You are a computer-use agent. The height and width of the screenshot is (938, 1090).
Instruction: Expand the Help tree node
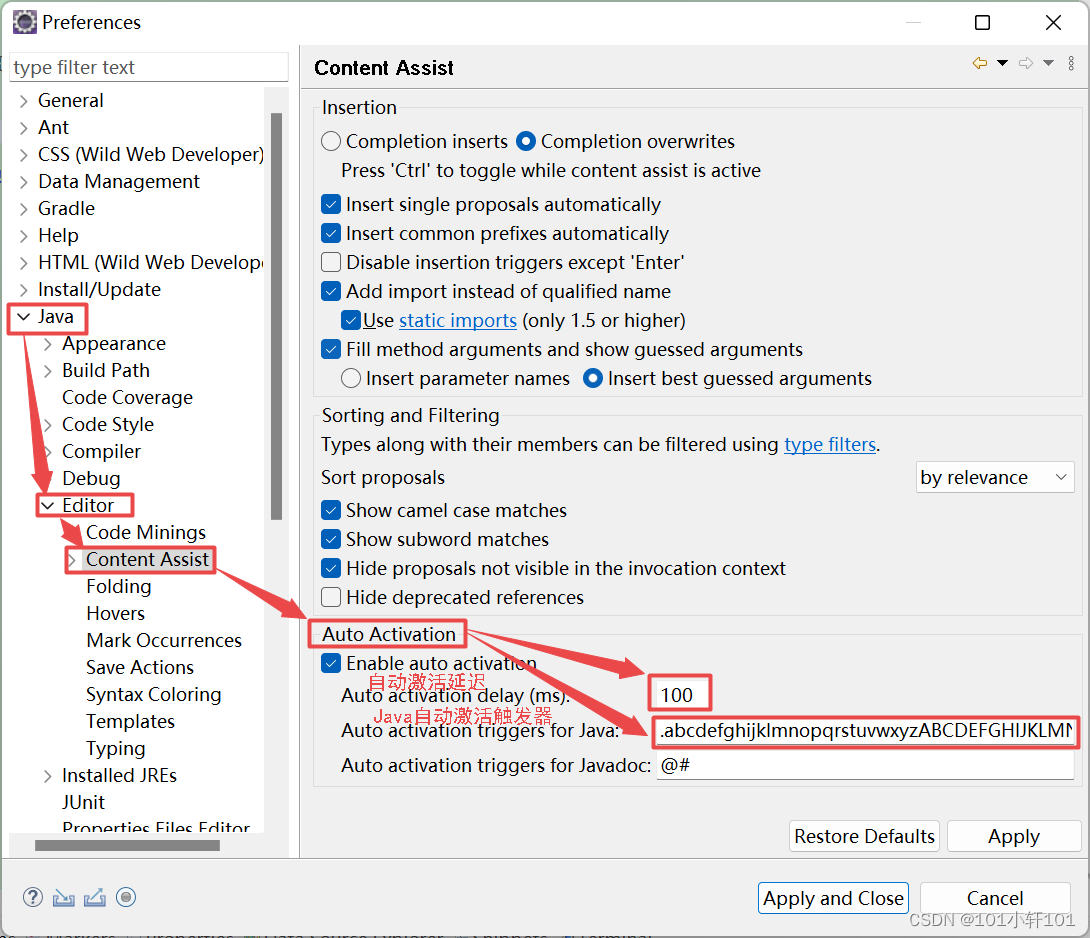point(24,236)
